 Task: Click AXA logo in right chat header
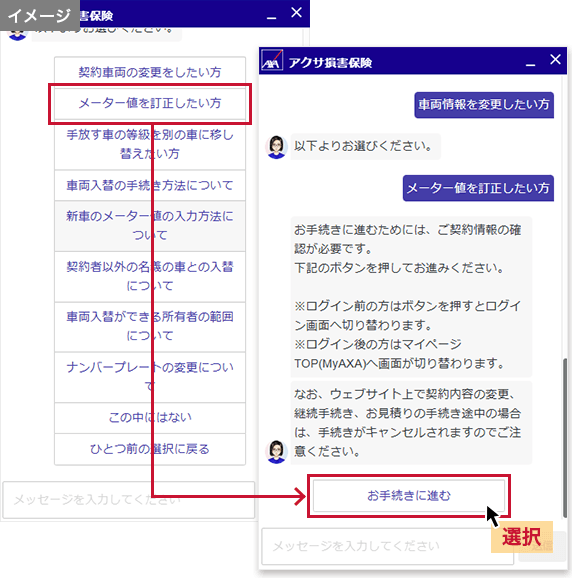(x=272, y=61)
